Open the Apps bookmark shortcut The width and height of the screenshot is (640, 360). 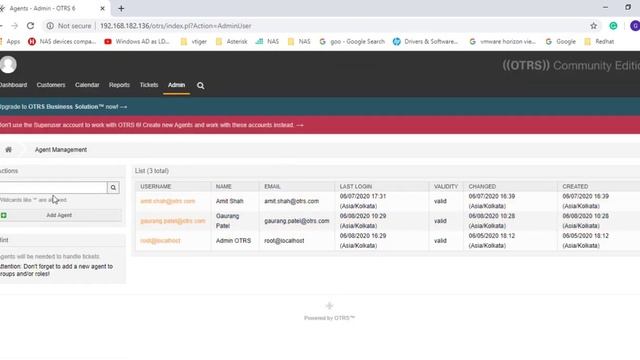[10, 42]
